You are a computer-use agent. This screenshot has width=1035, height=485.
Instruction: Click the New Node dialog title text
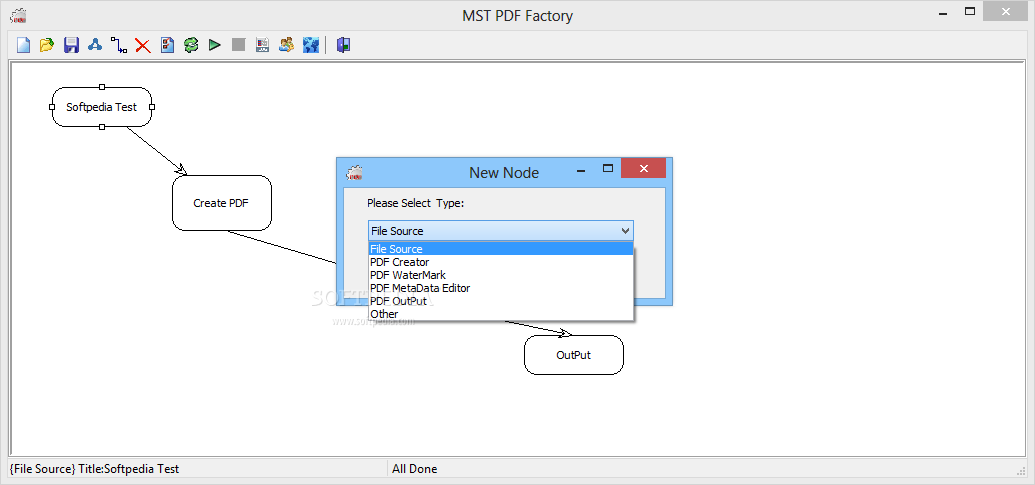point(504,173)
